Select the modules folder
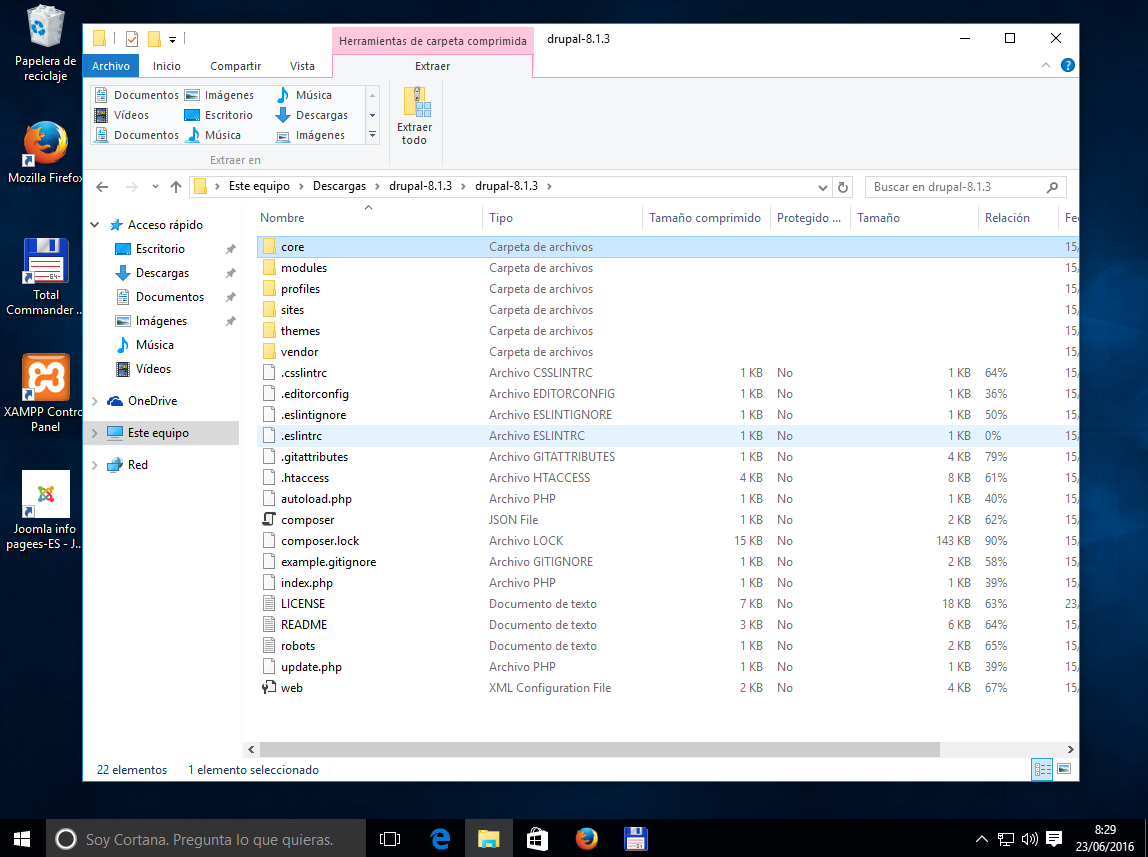 click(x=303, y=268)
